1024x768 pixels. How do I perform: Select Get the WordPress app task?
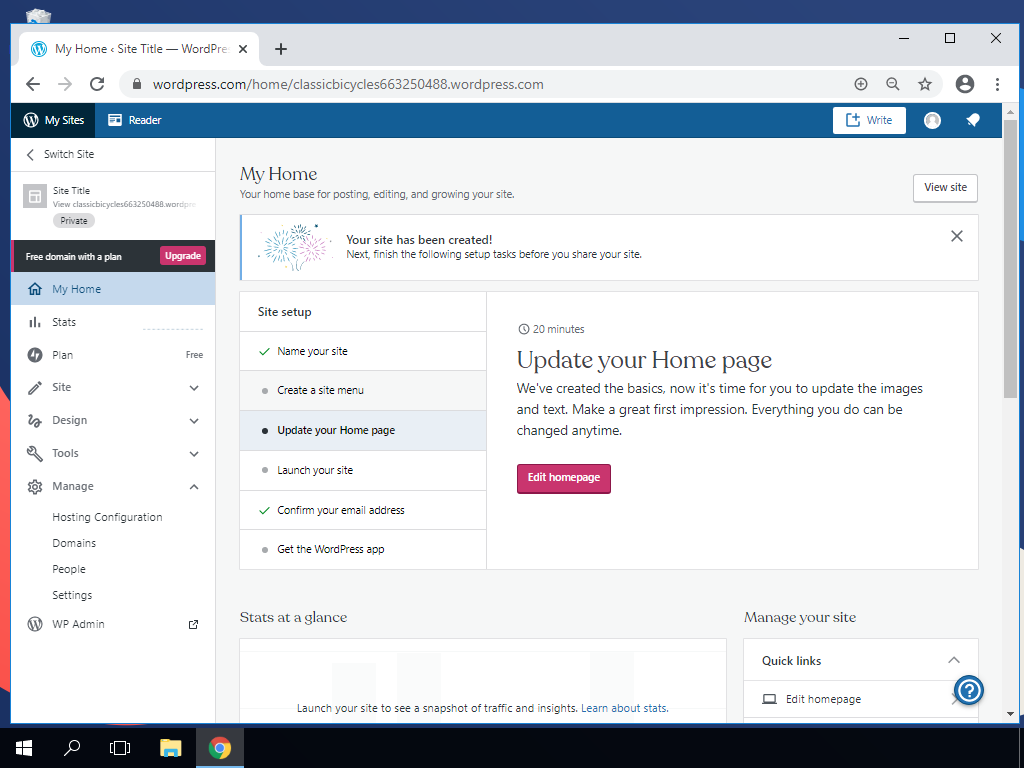click(363, 549)
